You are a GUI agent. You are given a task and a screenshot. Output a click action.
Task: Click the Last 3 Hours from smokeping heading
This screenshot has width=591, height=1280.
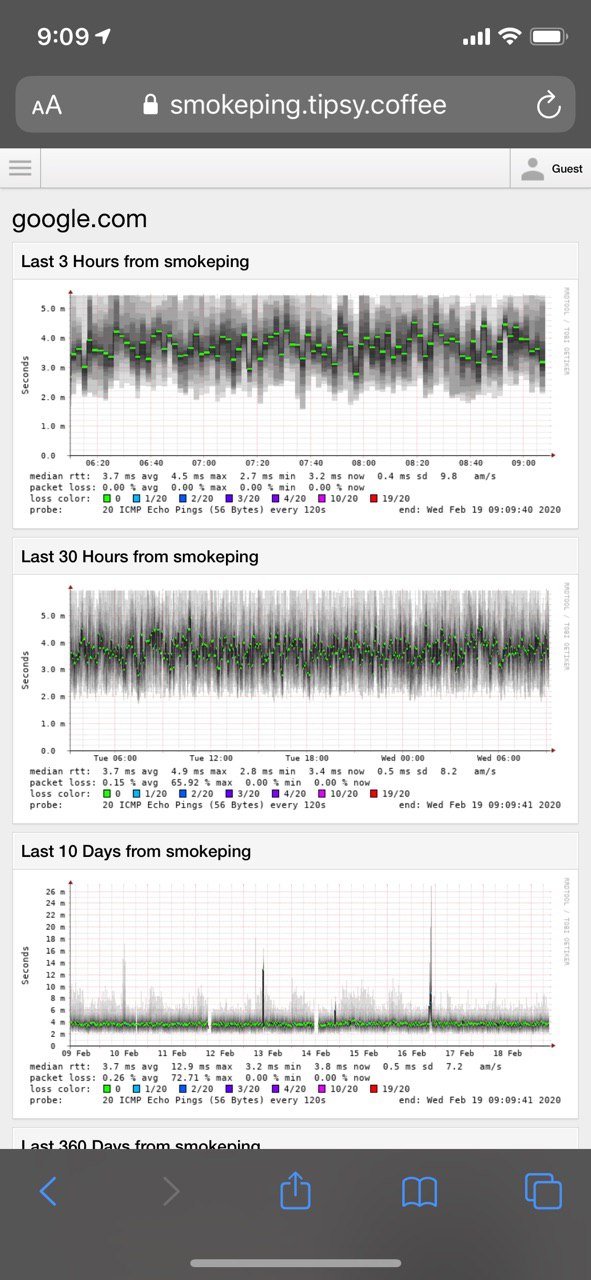click(135, 262)
